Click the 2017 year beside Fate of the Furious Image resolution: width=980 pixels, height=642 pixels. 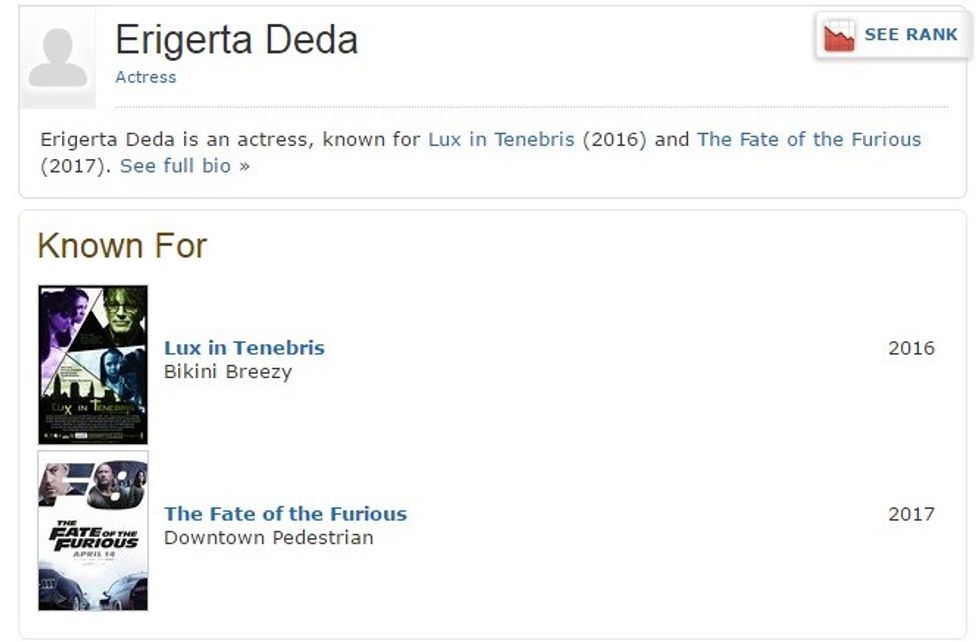click(x=911, y=514)
